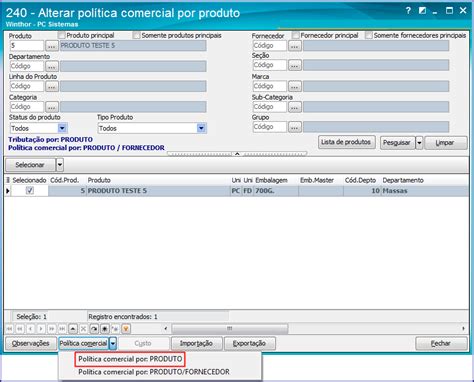The image size is (474, 382).
Task: Click the help question mark icon
Action: (408, 11)
